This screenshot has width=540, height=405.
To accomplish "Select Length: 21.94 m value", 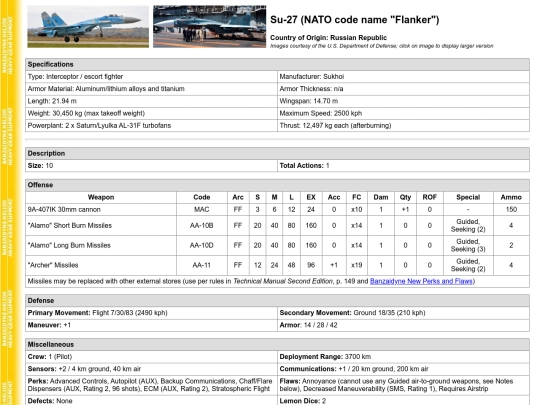I will [x=52, y=101].
